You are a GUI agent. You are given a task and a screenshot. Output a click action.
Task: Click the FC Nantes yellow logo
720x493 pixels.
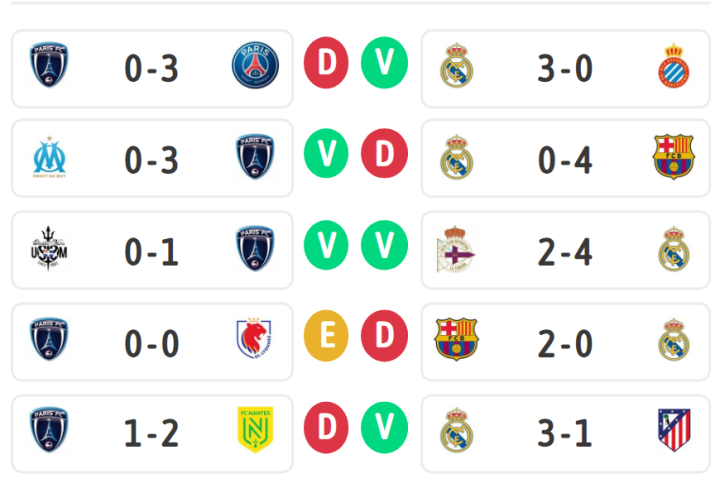click(x=255, y=431)
